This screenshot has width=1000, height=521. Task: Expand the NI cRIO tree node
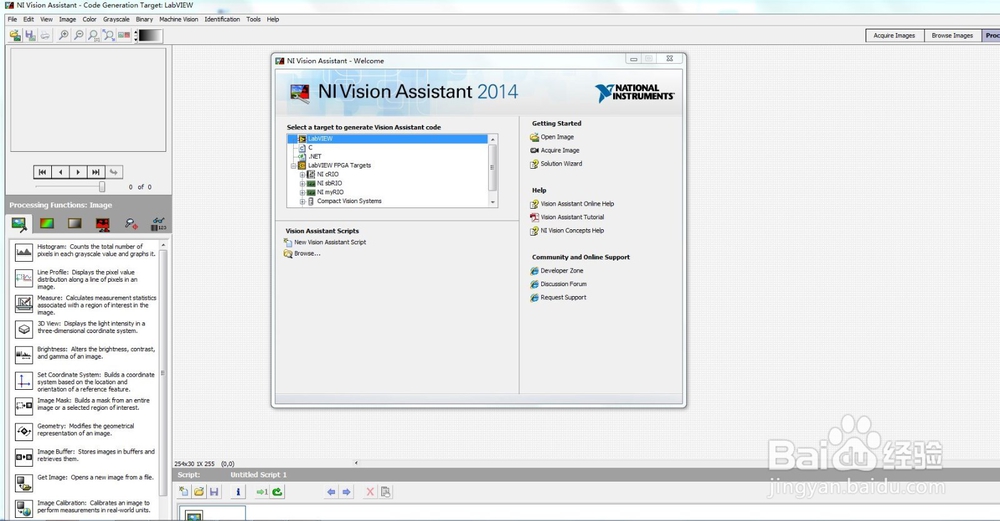coord(302,174)
